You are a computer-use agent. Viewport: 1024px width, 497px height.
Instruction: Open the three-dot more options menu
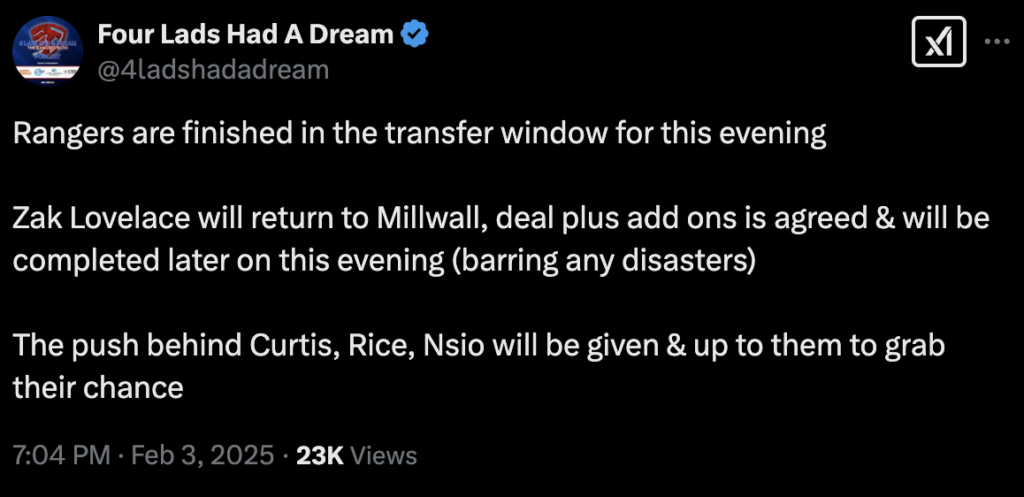997,42
